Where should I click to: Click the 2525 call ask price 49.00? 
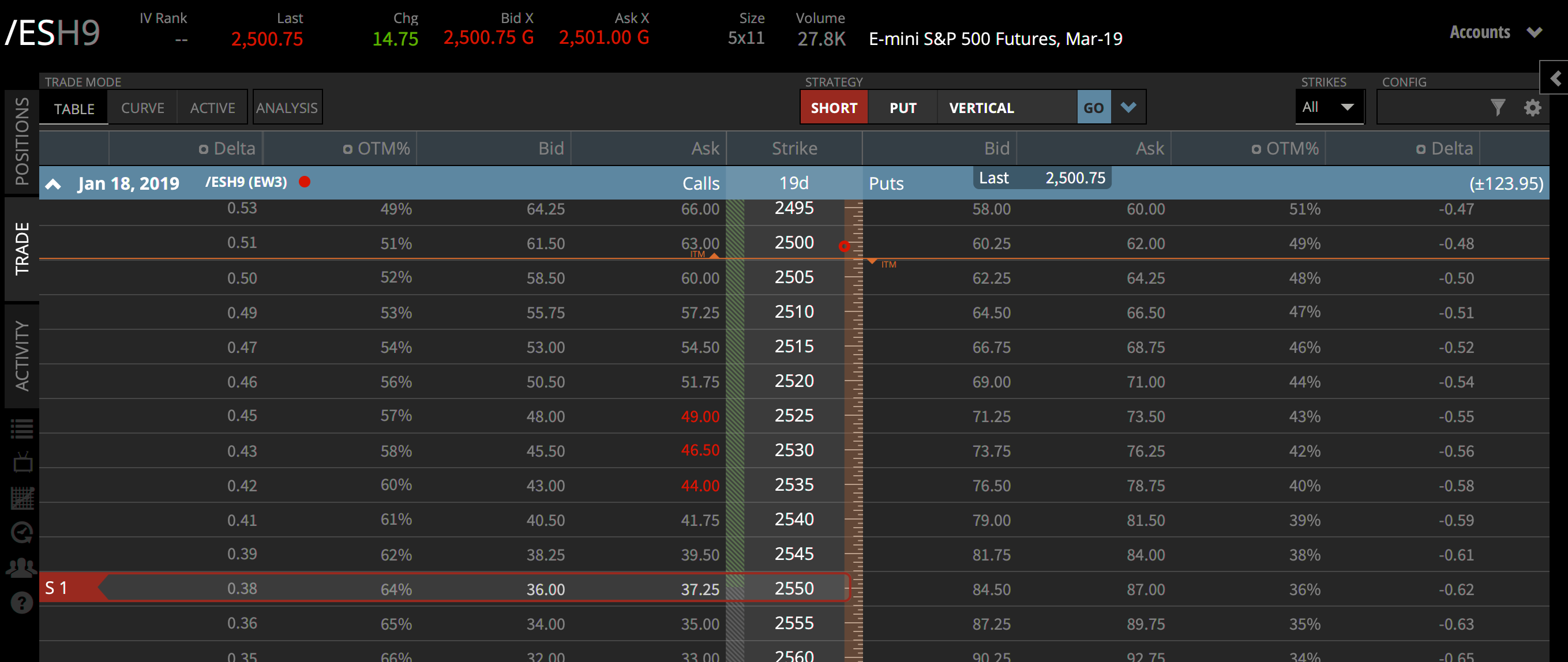(699, 416)
